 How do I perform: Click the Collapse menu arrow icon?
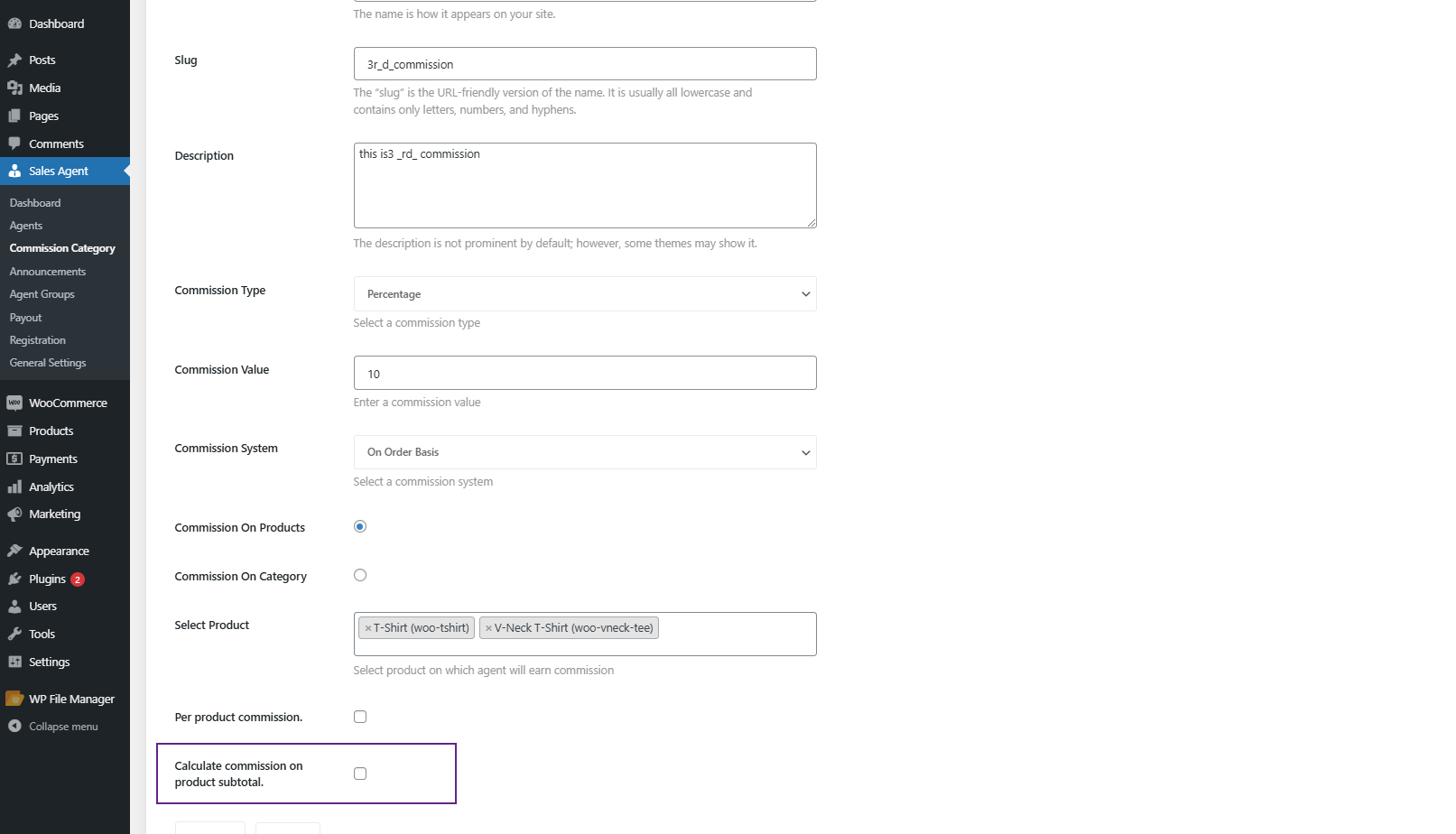pyautogui.click(x=14, y=727)
